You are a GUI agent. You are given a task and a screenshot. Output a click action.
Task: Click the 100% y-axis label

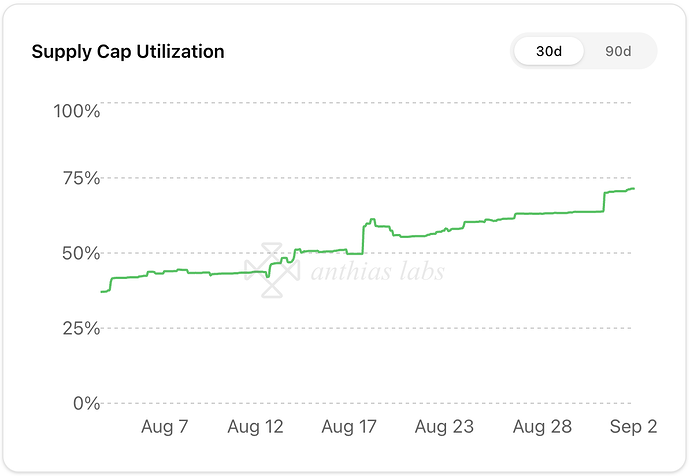76,110
